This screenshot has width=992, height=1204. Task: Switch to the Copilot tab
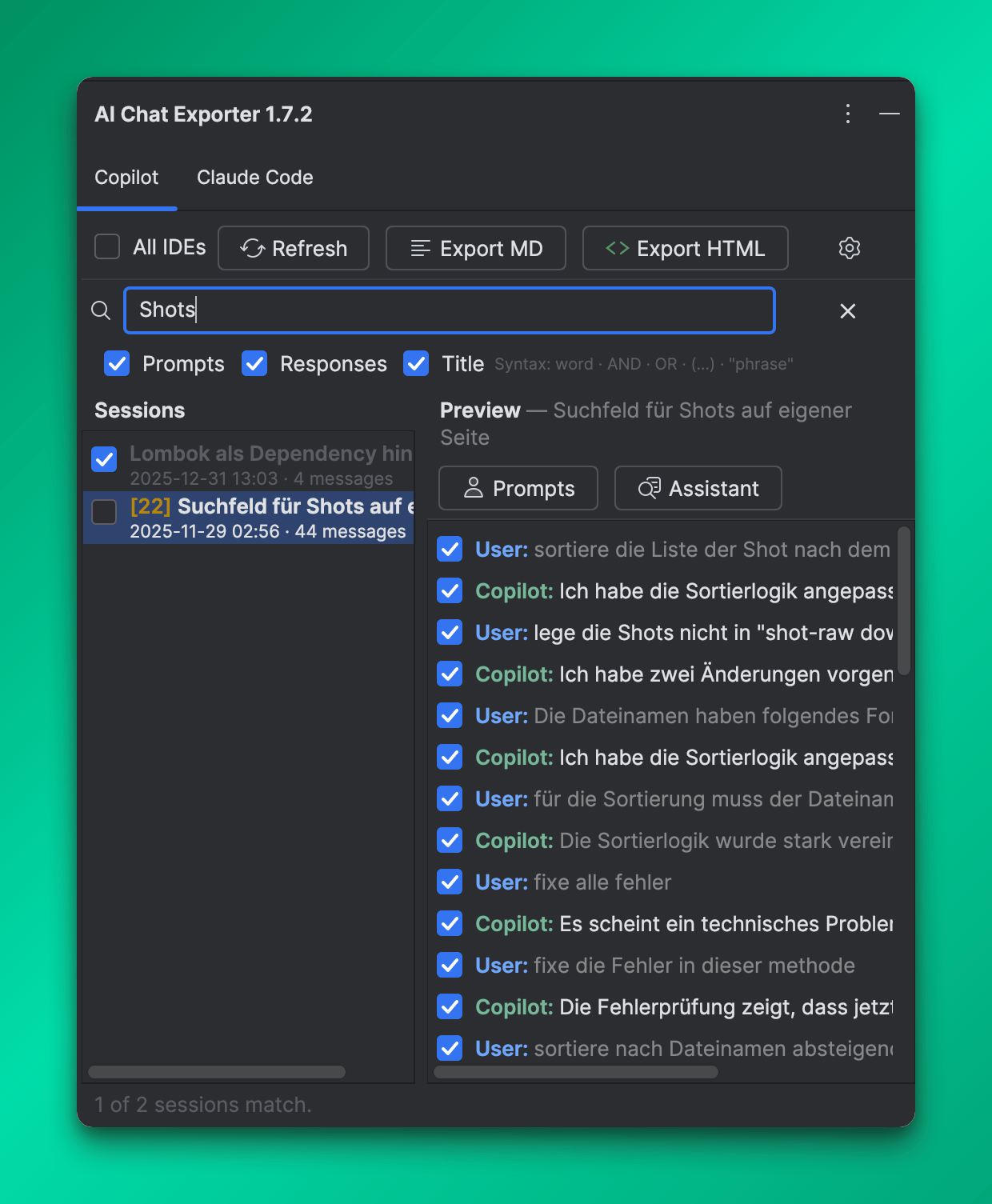(x=126, y=178)
